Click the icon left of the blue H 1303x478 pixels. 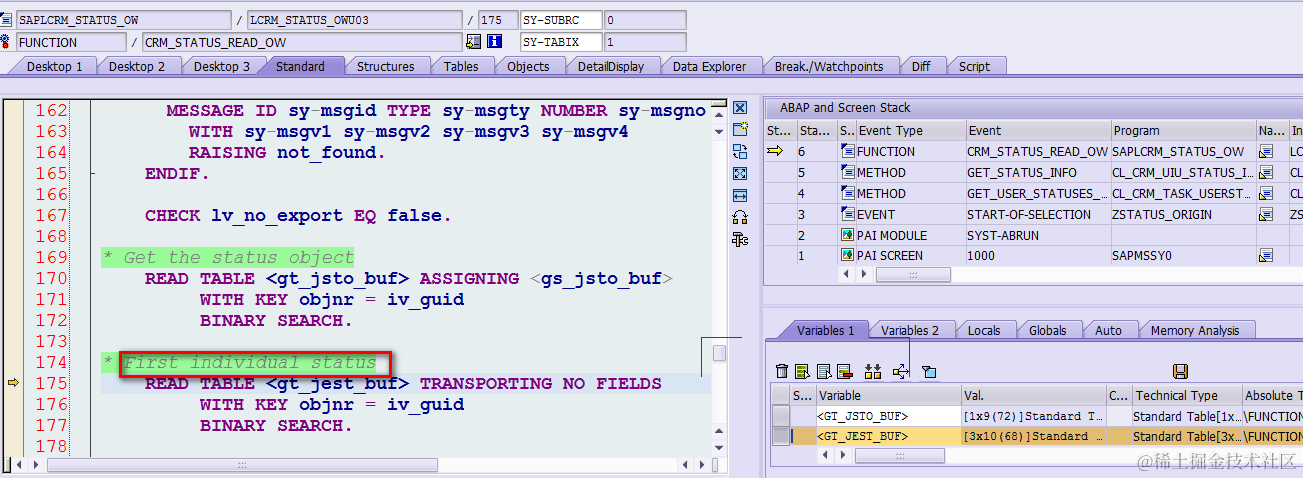(474, 42)
